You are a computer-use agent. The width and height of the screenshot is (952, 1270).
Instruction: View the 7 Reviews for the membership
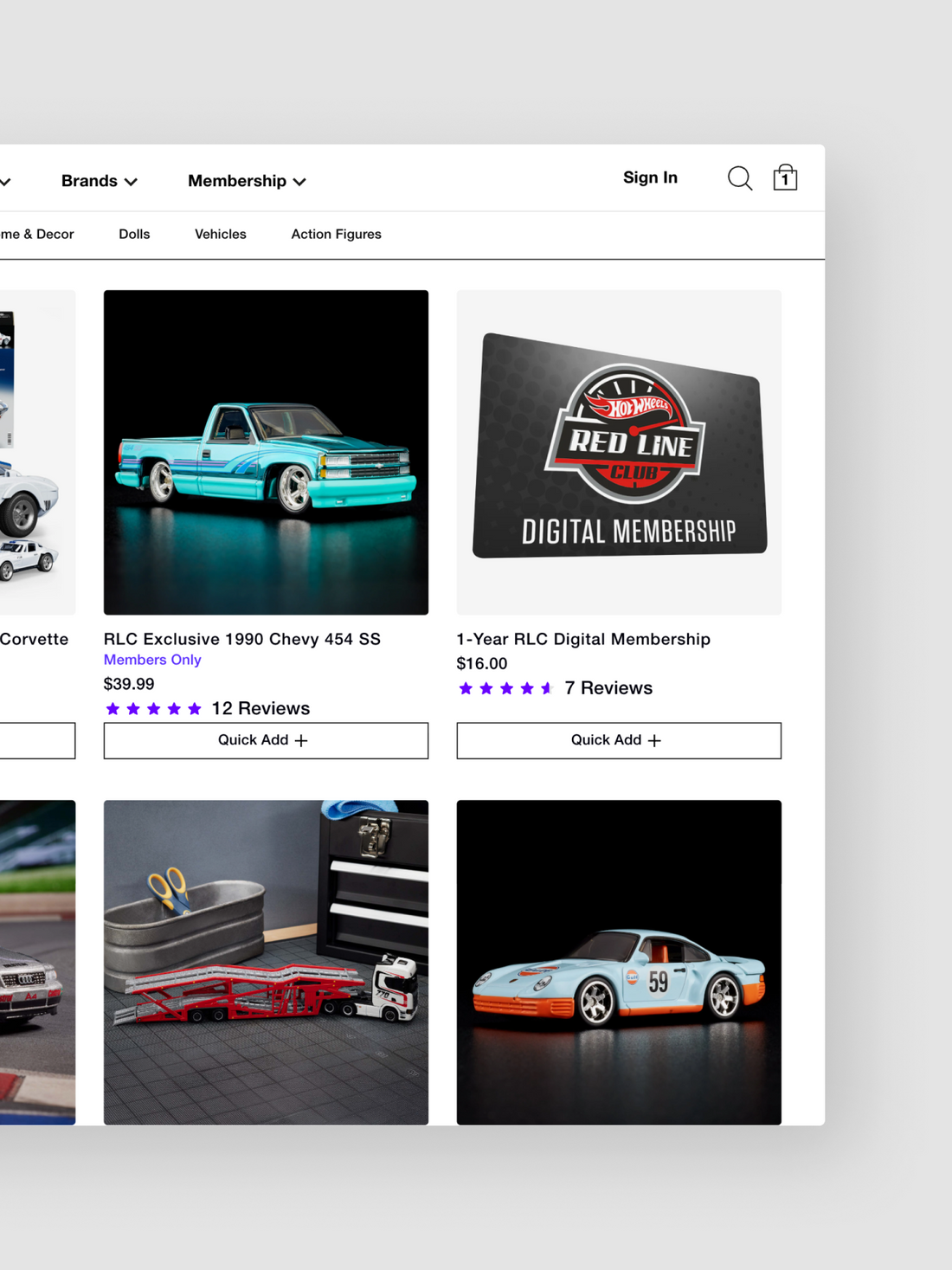(x=608, y=688)
